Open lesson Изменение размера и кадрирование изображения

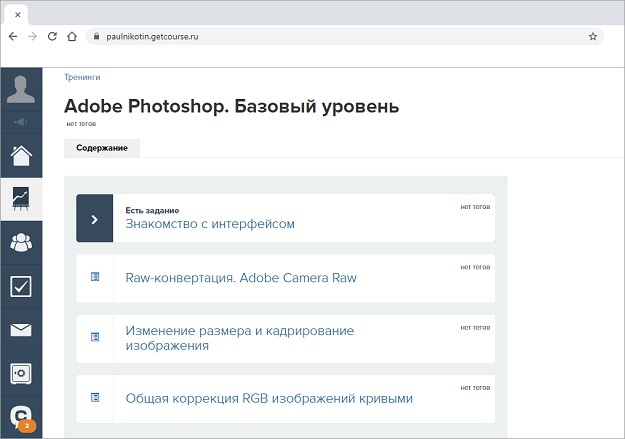[x=239, y=337]
